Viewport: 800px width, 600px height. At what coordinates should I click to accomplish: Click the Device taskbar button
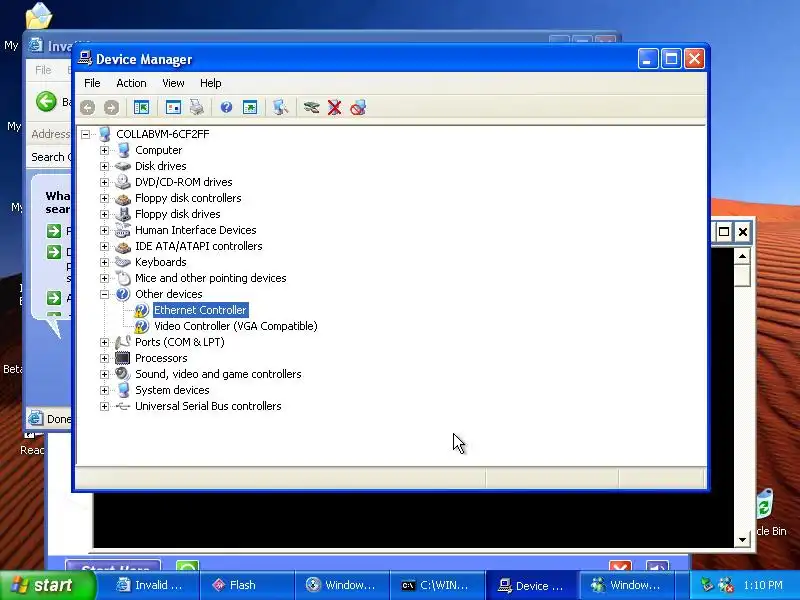point(531,585)
